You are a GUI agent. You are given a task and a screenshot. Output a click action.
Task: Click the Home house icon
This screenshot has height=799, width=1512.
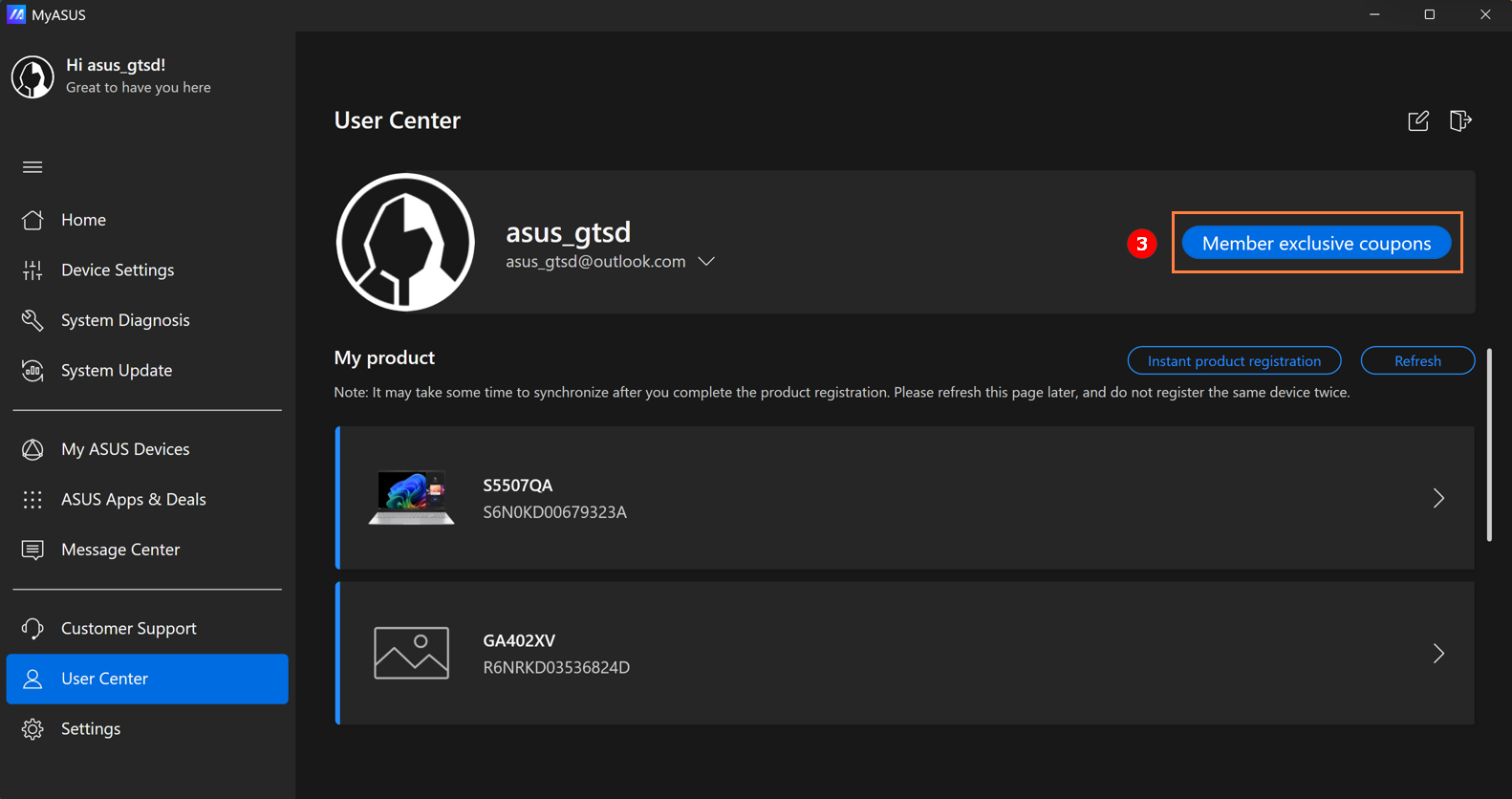pyautogui.click(x=32, y=220)
